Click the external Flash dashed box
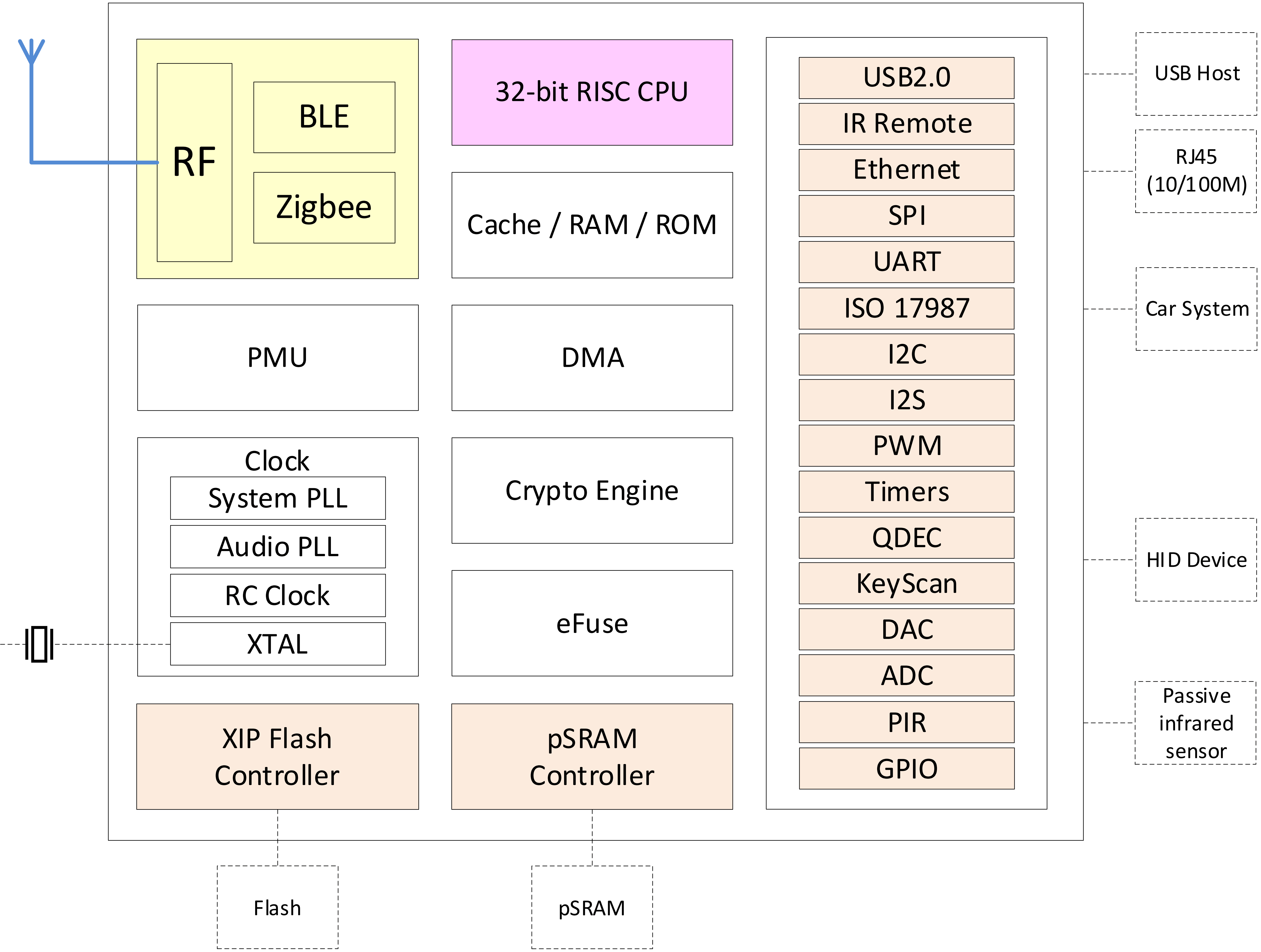Screen dimensions: 1261x952 point(277,908)
